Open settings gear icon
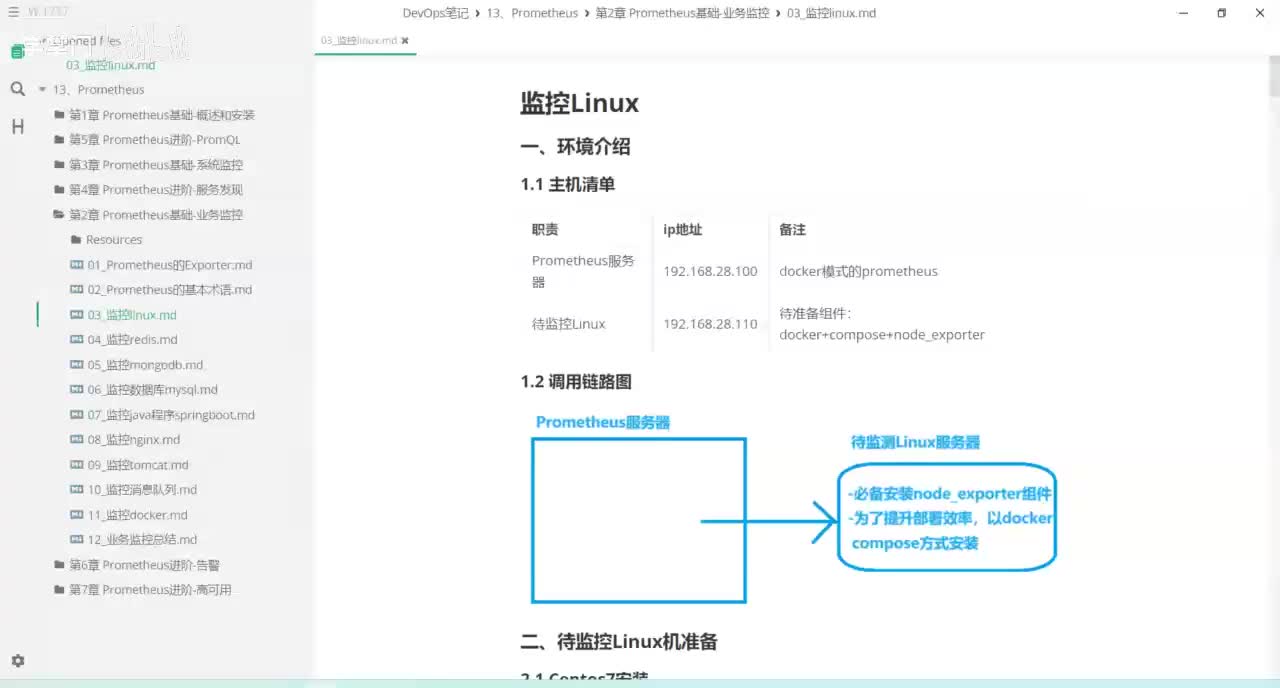 click(x=17, y=661)
